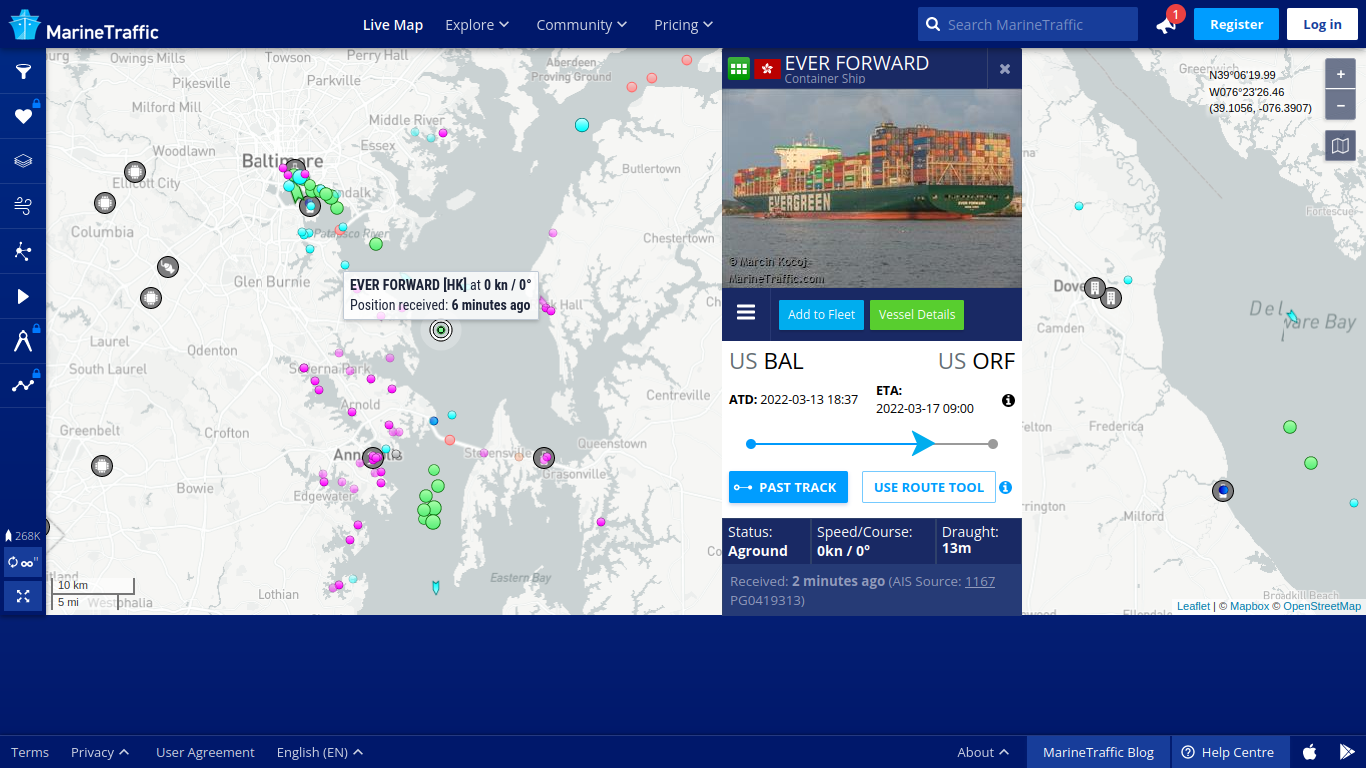Screen dimensions: 1366x768
Task: Click the EVER FORWARD vessel name heading
Action: click(x=857, y=63)
